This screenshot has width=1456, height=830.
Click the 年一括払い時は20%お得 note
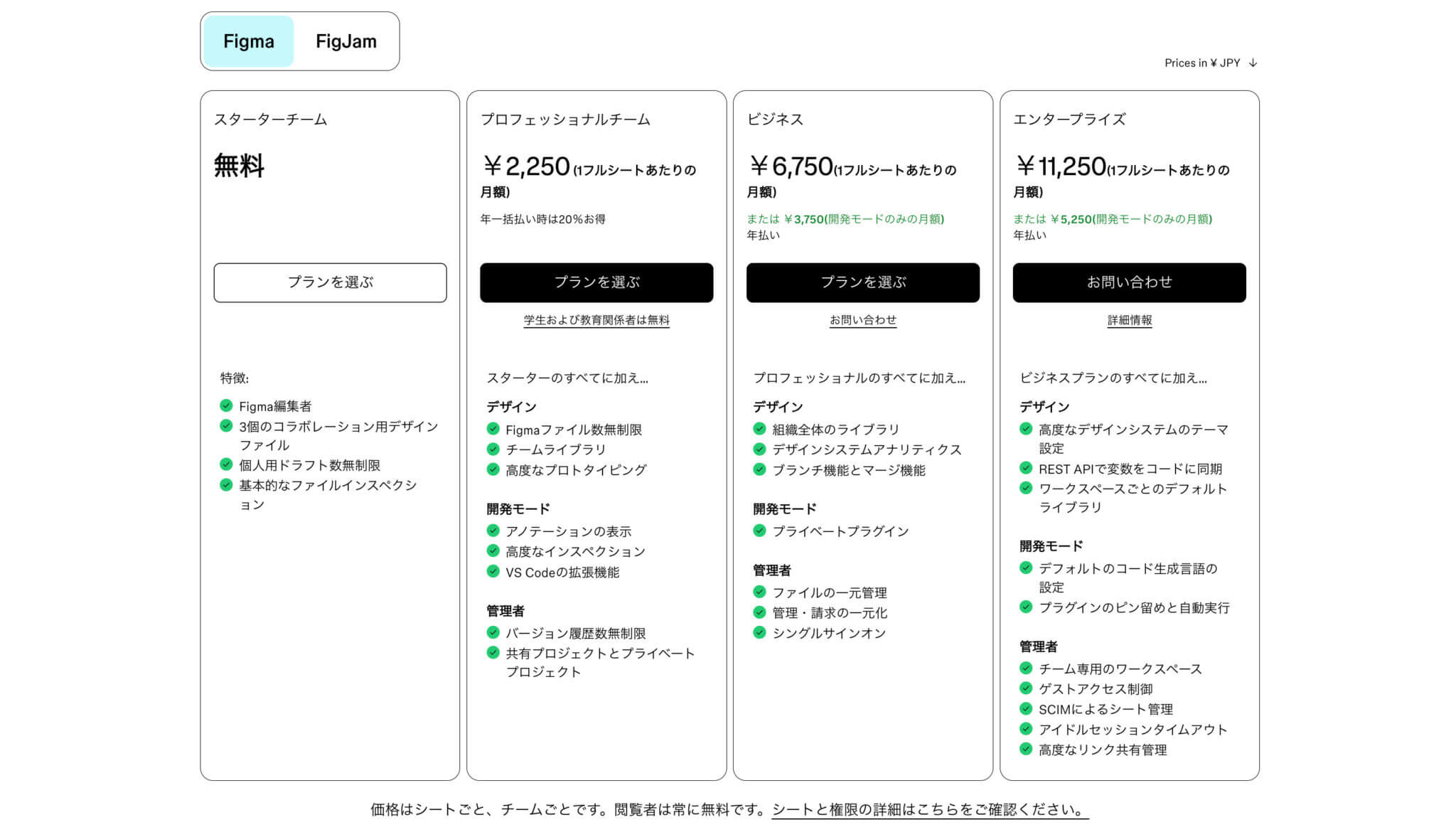[542, 219]
